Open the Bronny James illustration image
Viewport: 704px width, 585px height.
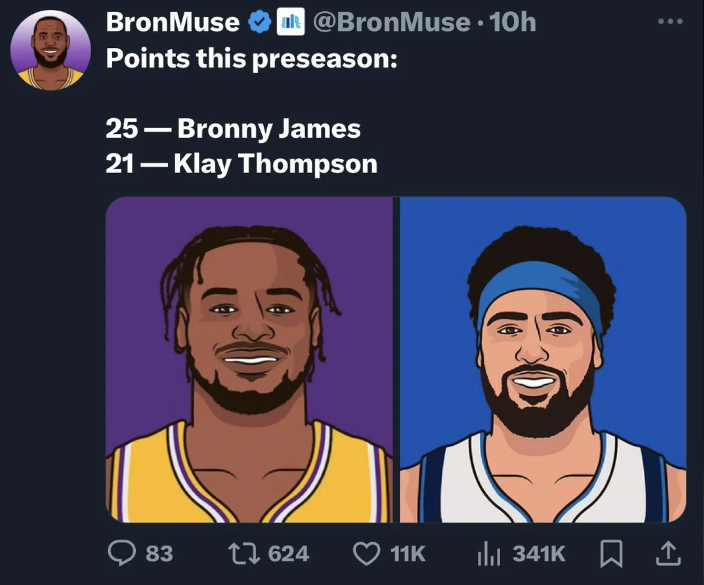[x=249, y=358]
